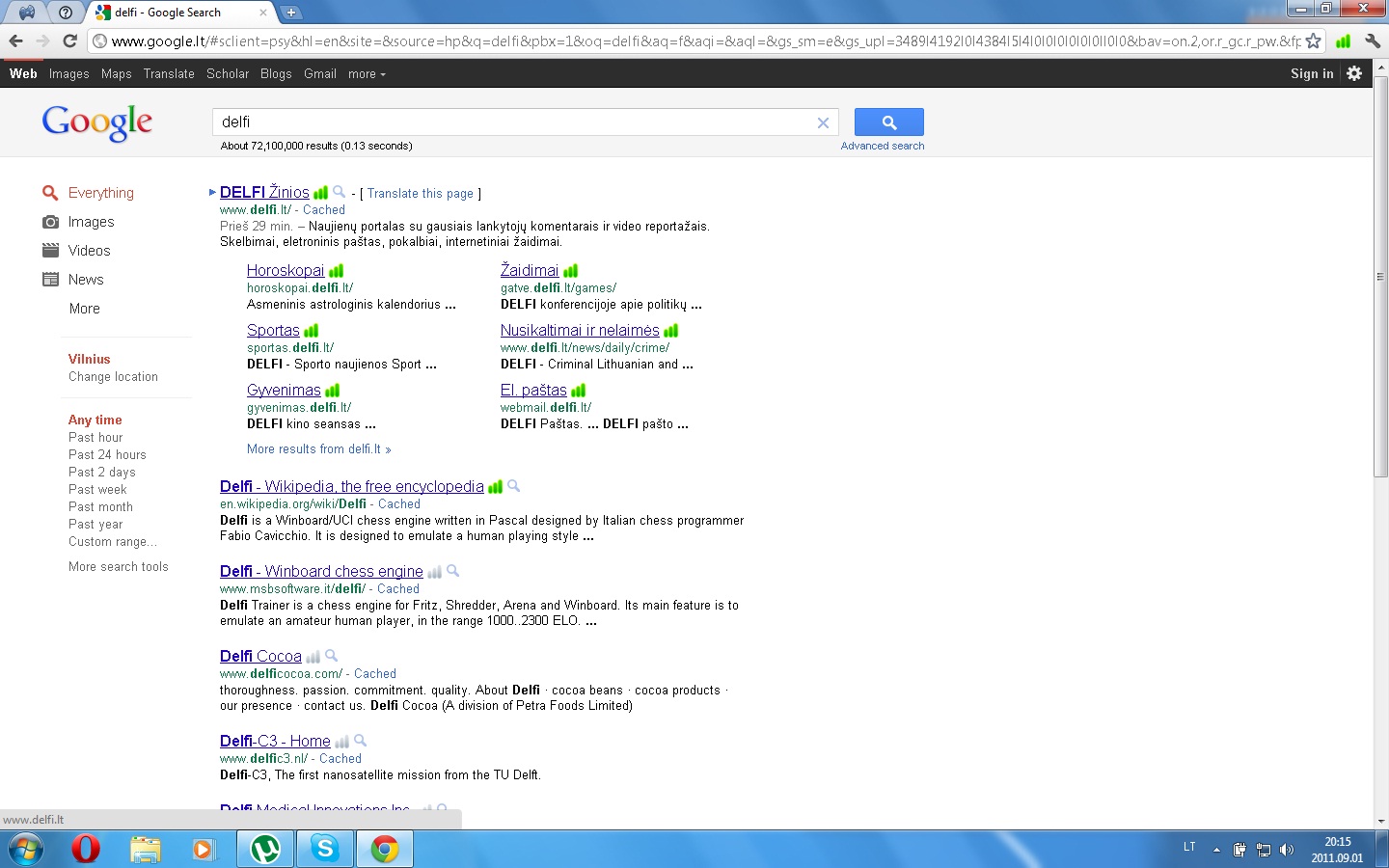The height and width of the screenshot is (868, 1389).
Task: Open Delfi Wikipedia result
Action: pos(352,486)
